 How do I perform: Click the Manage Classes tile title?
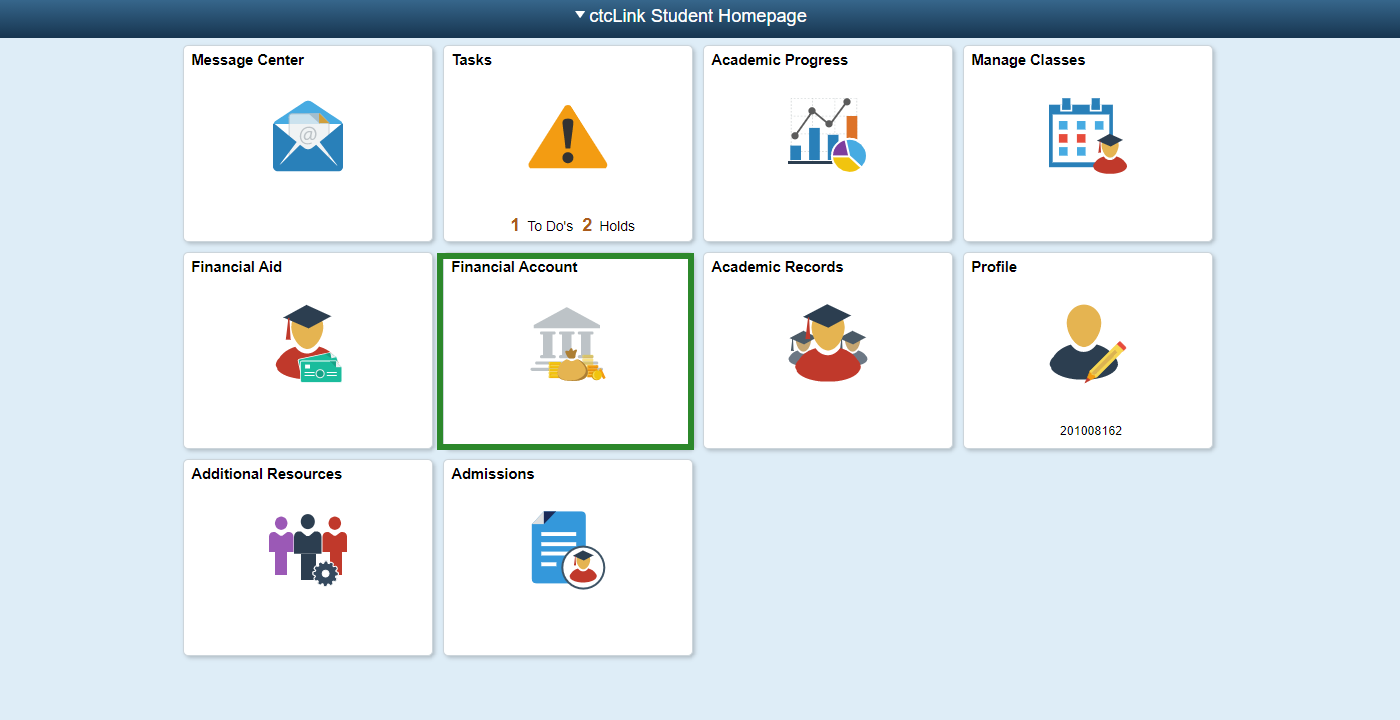coord(1028,60)
